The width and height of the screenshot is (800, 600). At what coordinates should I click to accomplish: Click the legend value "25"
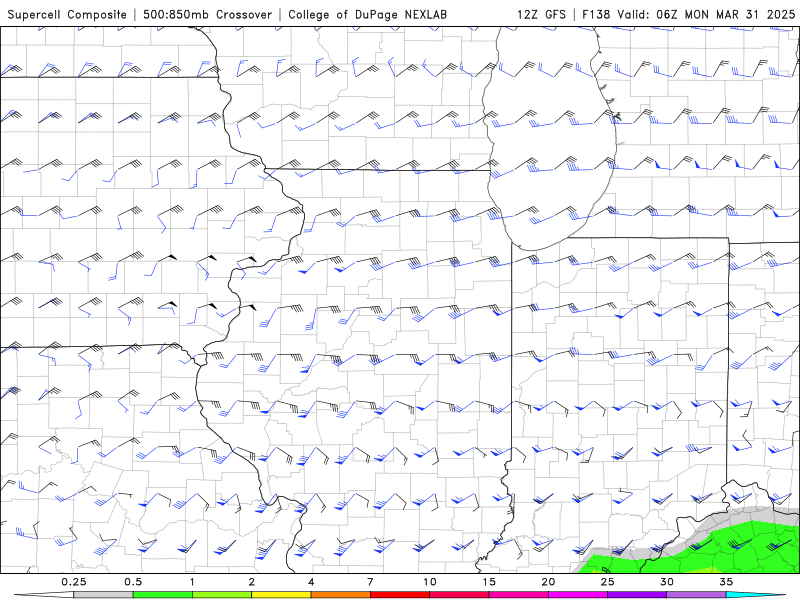pos(607,582)
